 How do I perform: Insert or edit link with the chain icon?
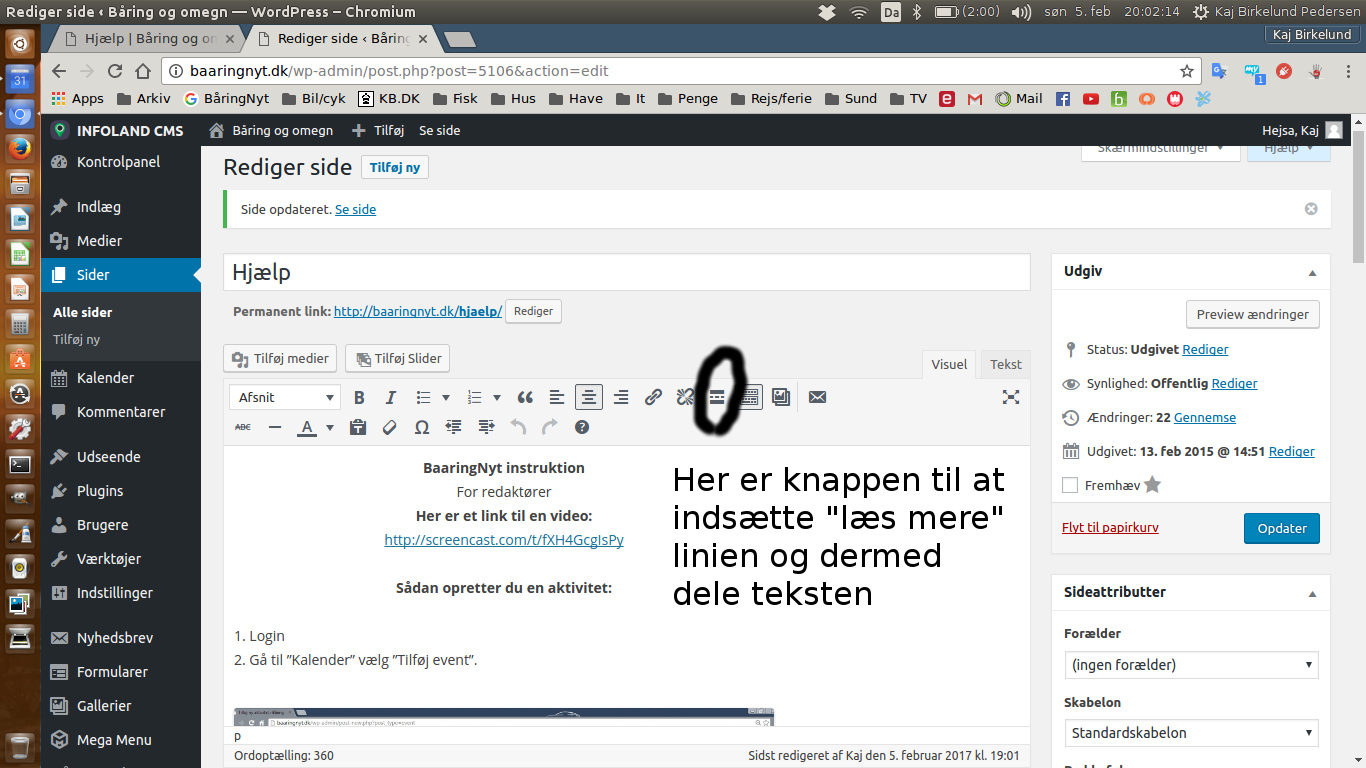pyautogui.click(x=653, y=397)
